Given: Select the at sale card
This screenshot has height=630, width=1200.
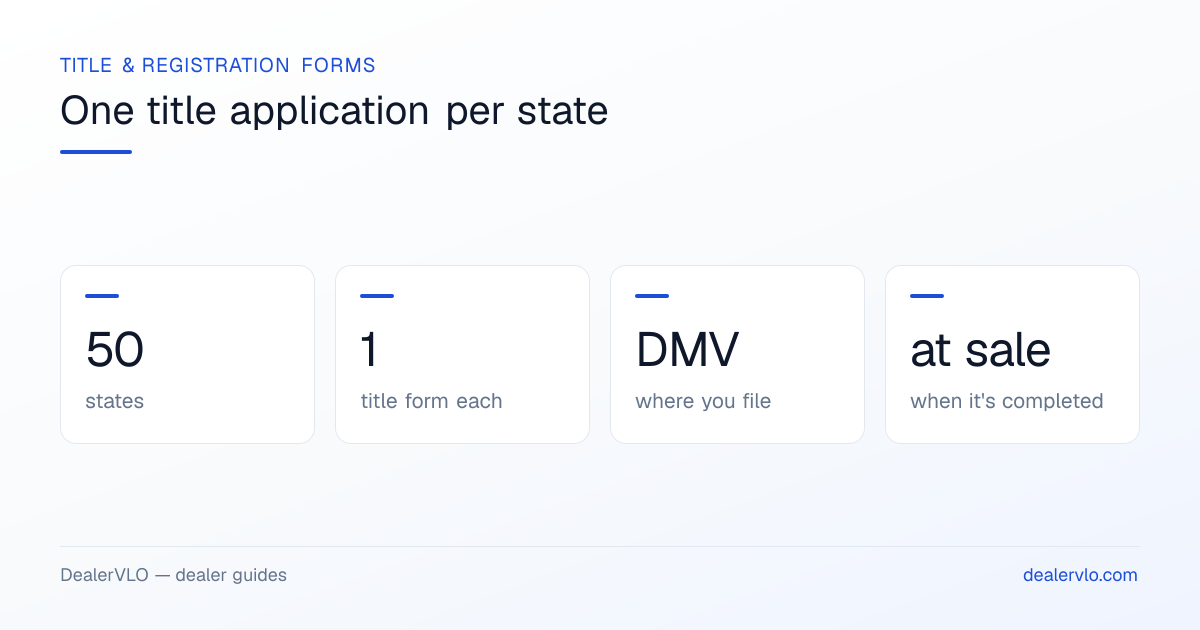Looking at the screenshot, I should point(1012,354).
